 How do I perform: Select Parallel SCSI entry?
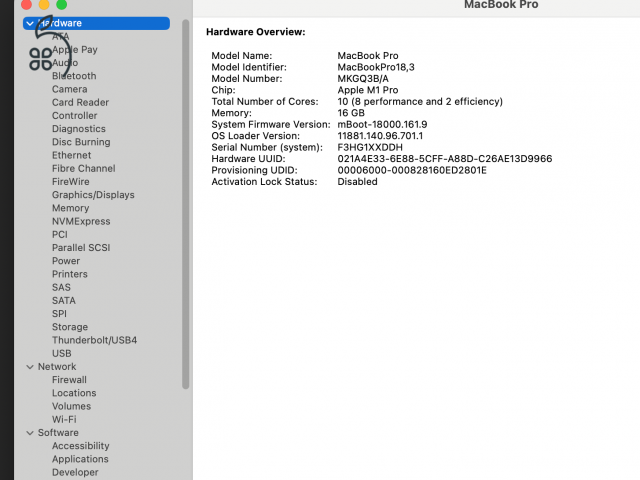[81, 248]
